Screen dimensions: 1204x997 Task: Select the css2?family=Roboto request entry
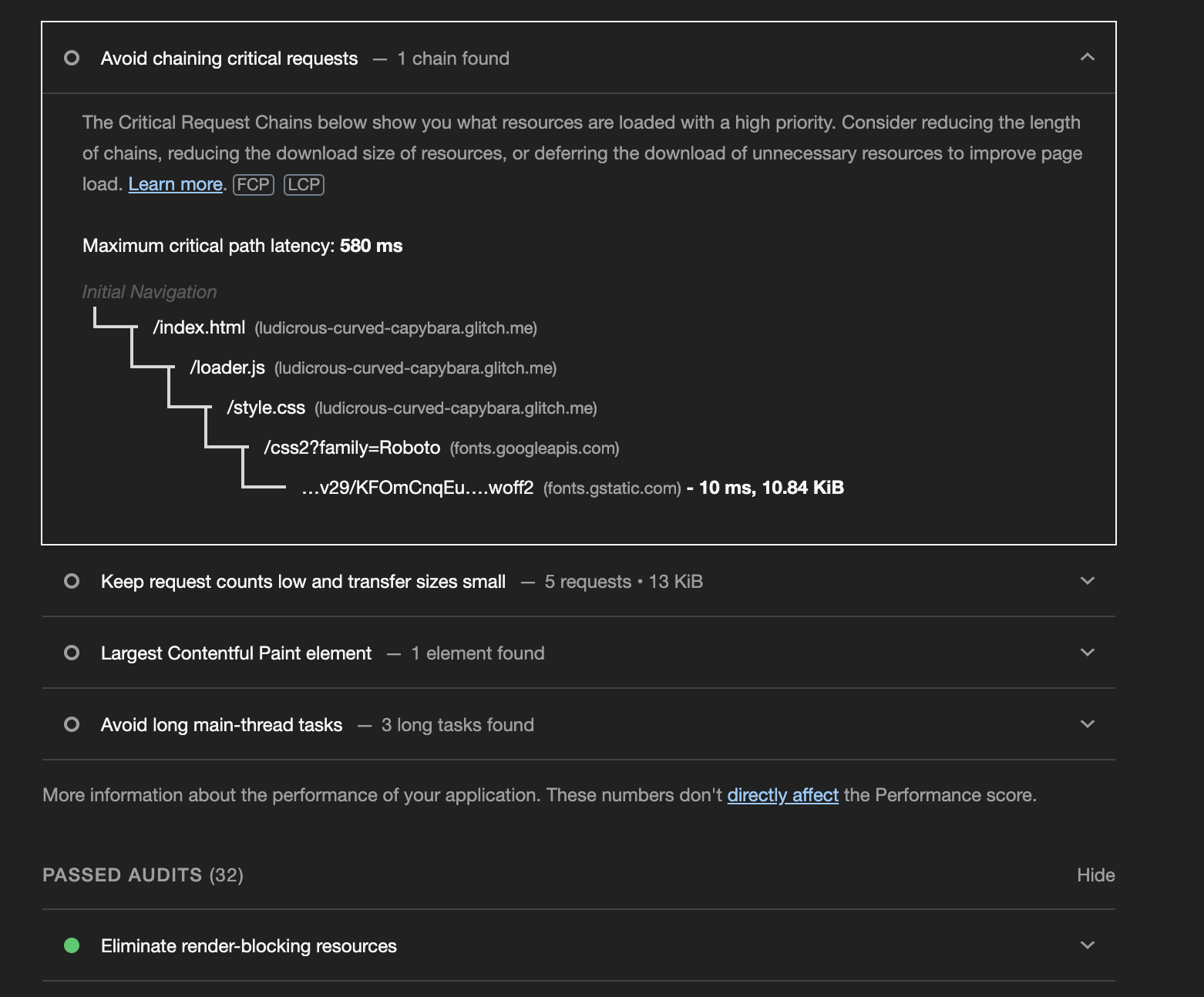click(x=354, y=447)
